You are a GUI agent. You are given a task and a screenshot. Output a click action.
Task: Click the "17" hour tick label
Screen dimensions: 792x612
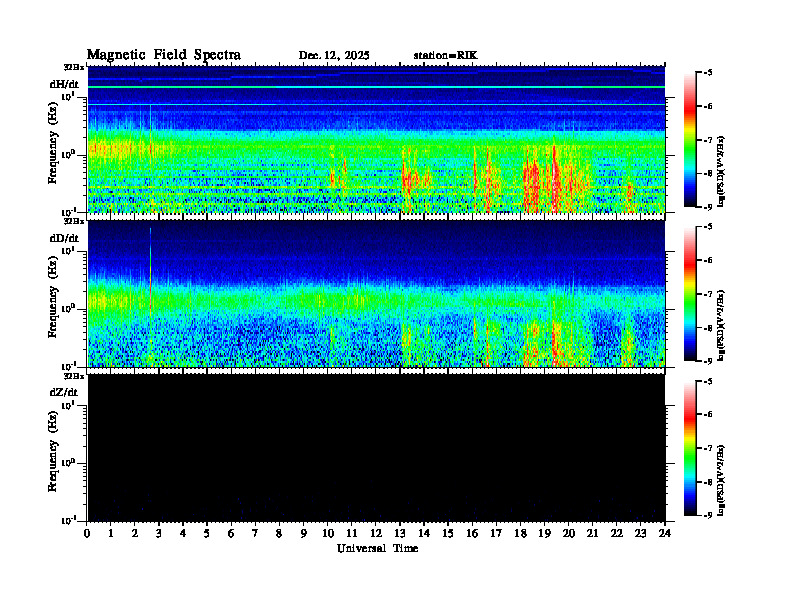496,534
